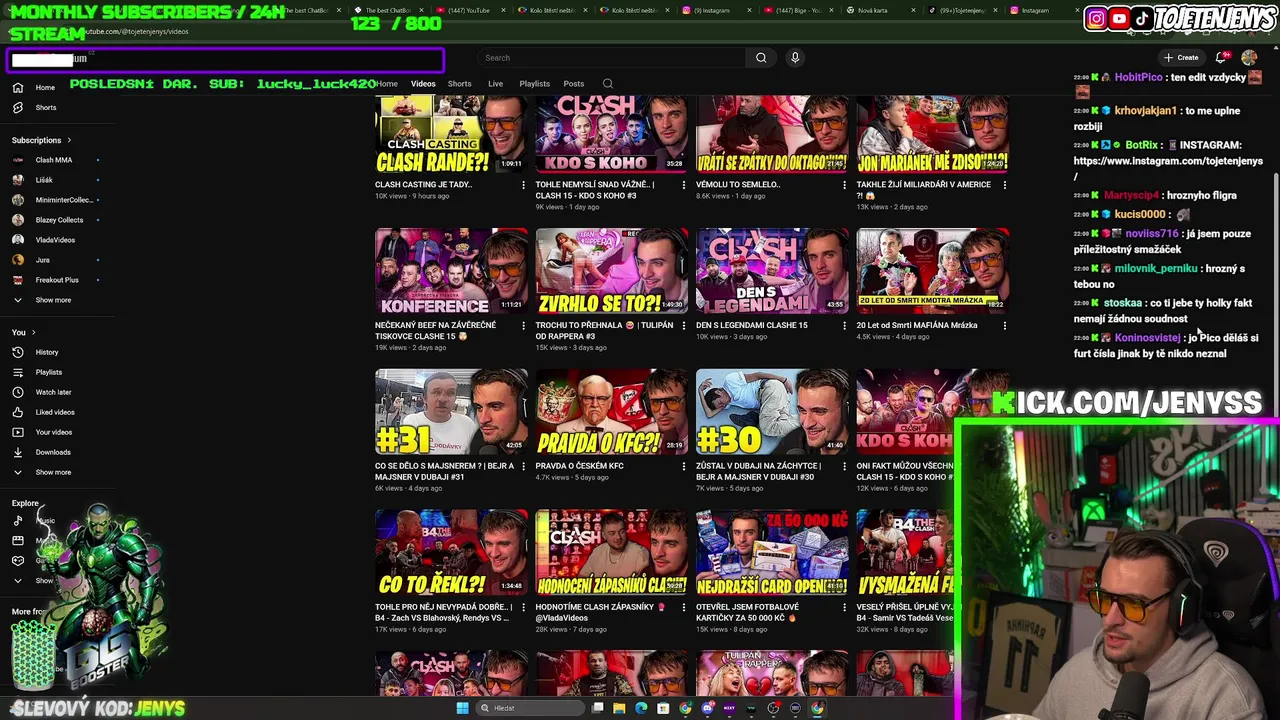This screenshot has width=1280, height=720.
Task: Open VladaVideos subscription link
Action: (x=55, y=240)
